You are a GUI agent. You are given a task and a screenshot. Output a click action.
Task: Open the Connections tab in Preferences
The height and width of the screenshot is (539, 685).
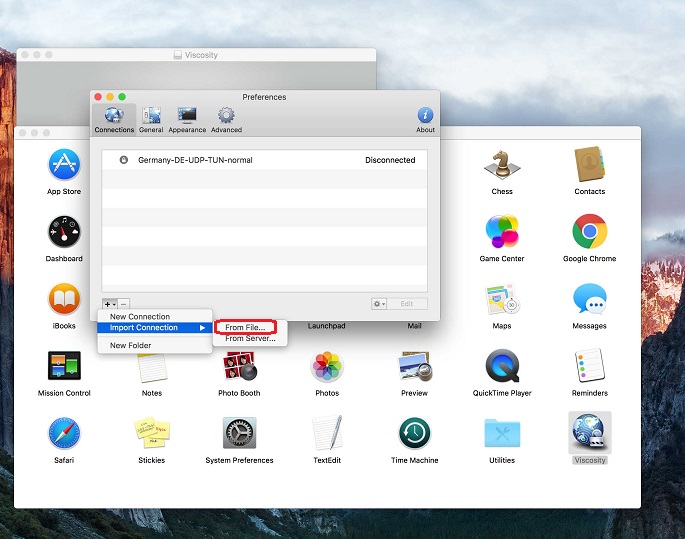click(114, 119)
